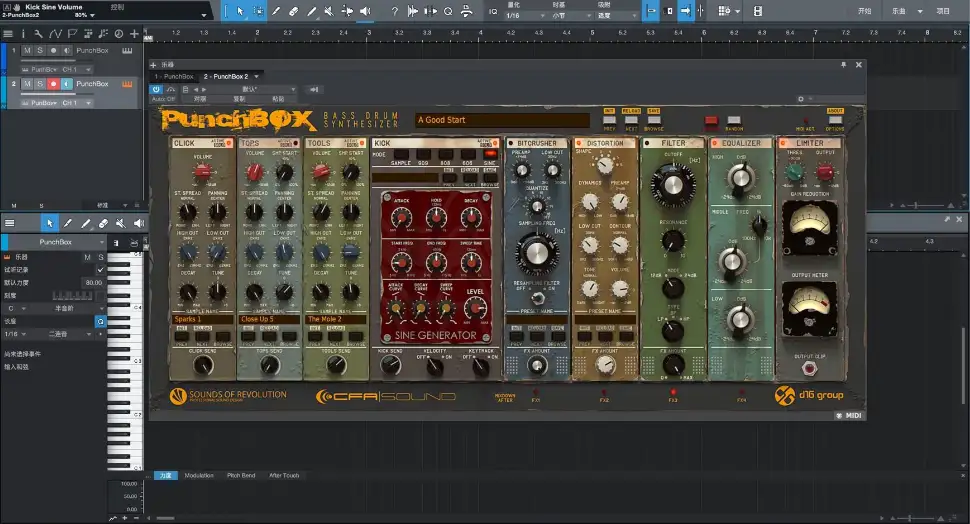970x524 pixels.
Task: Uncheck the audition notes checkbox
Action: 100,270
